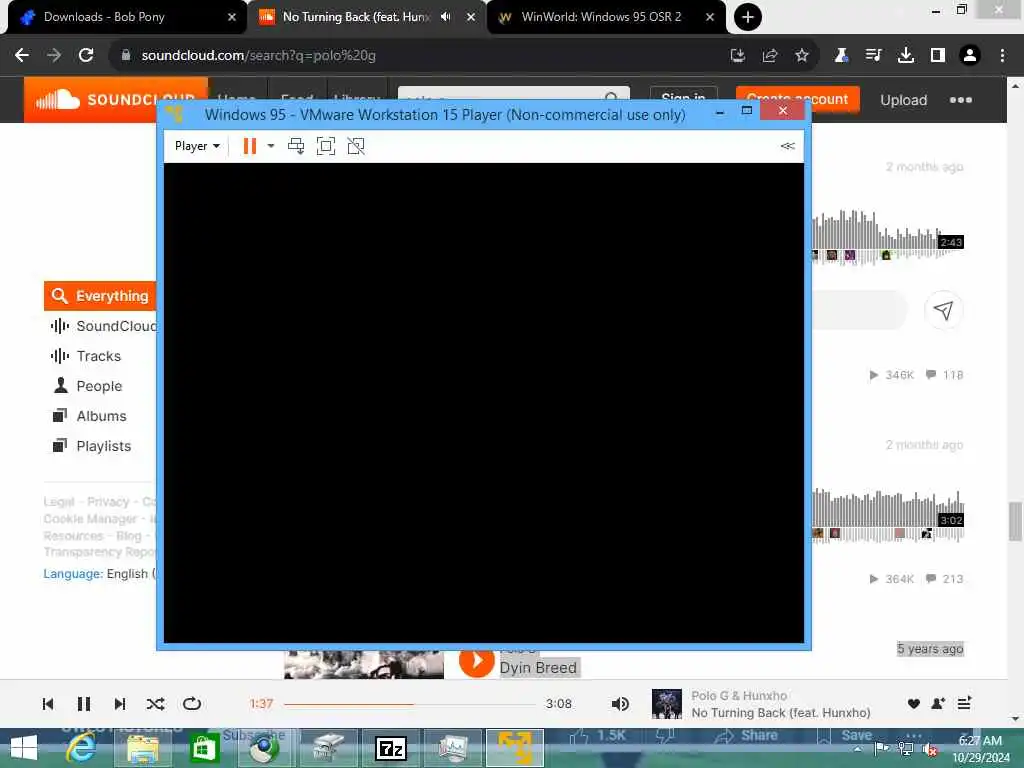This screenshot has width=1024, height=768.
Task: Collapse the VMware toolbar with the double chevron
Action: 788,146
